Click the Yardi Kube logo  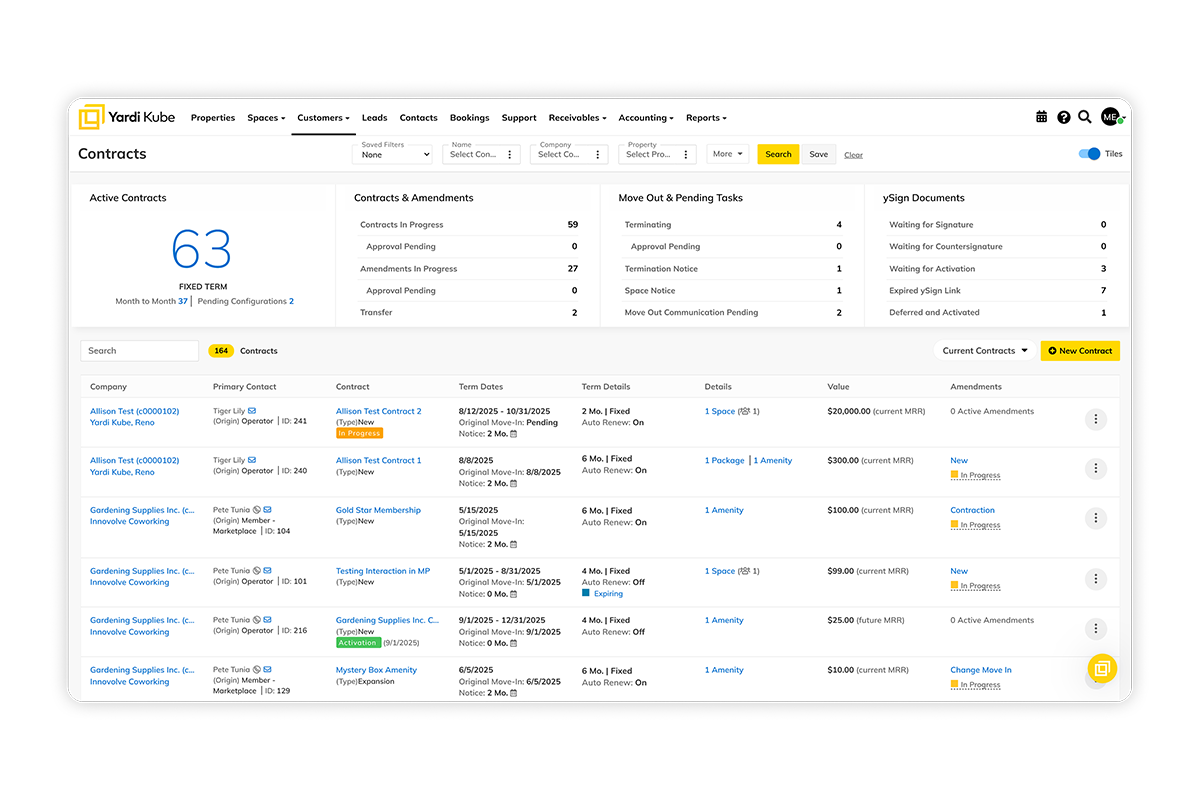(127, 117)
